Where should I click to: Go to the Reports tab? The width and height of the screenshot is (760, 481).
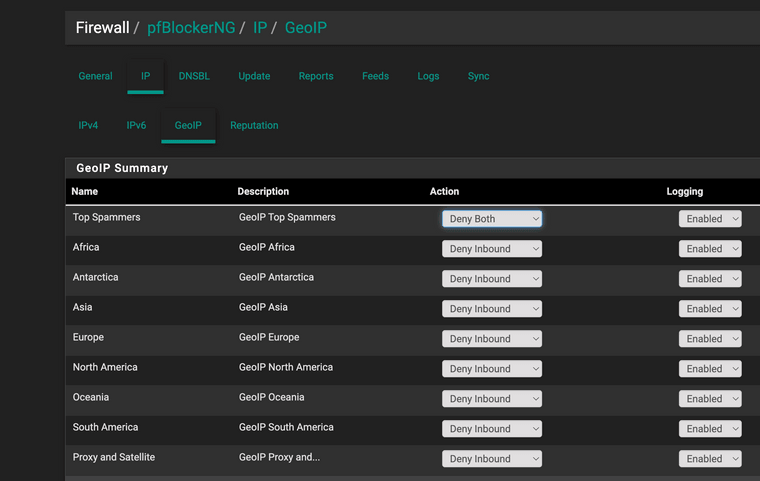[316, 76]
